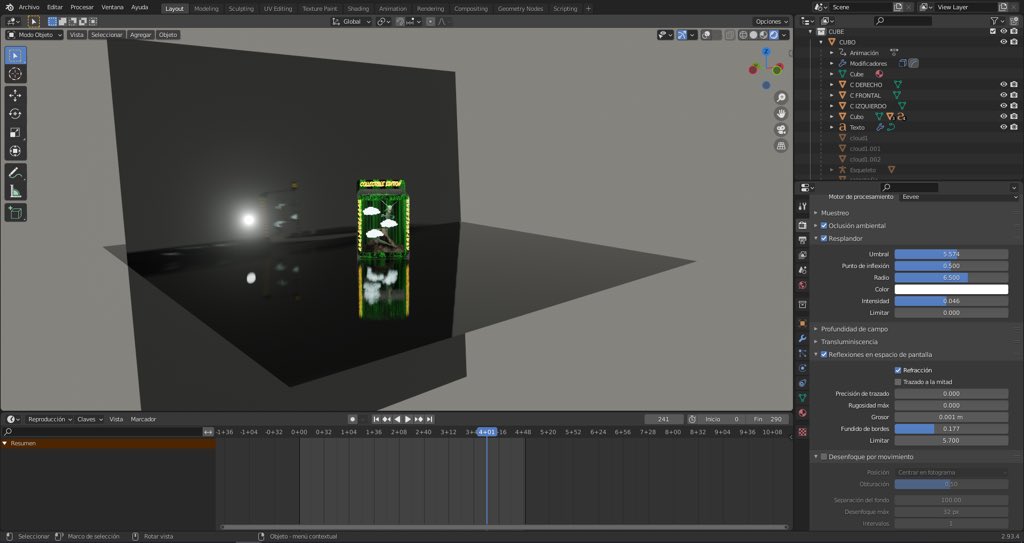Click the zoom viewport magnifier icon

click(781, 97)
